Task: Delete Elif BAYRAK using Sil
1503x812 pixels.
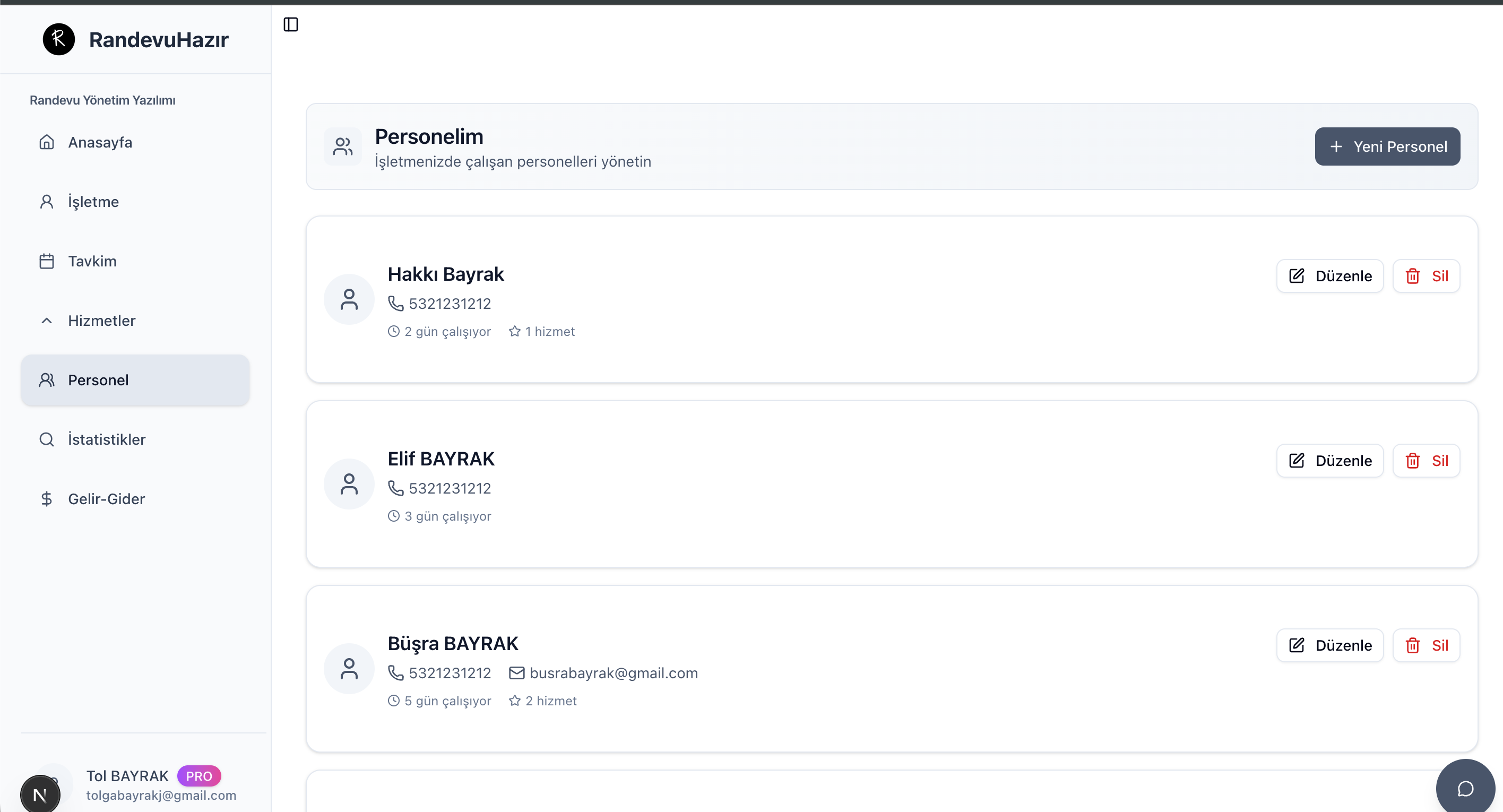Action: click(1426, 461)
